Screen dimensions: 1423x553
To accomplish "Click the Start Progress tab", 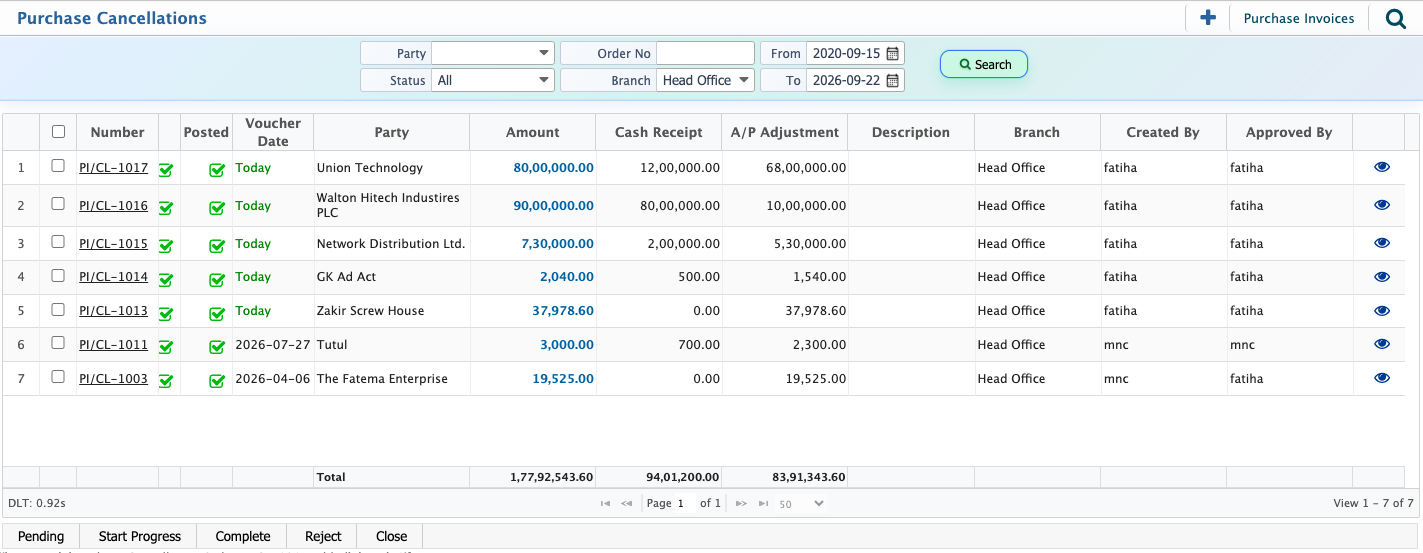I will pos(140,536).
